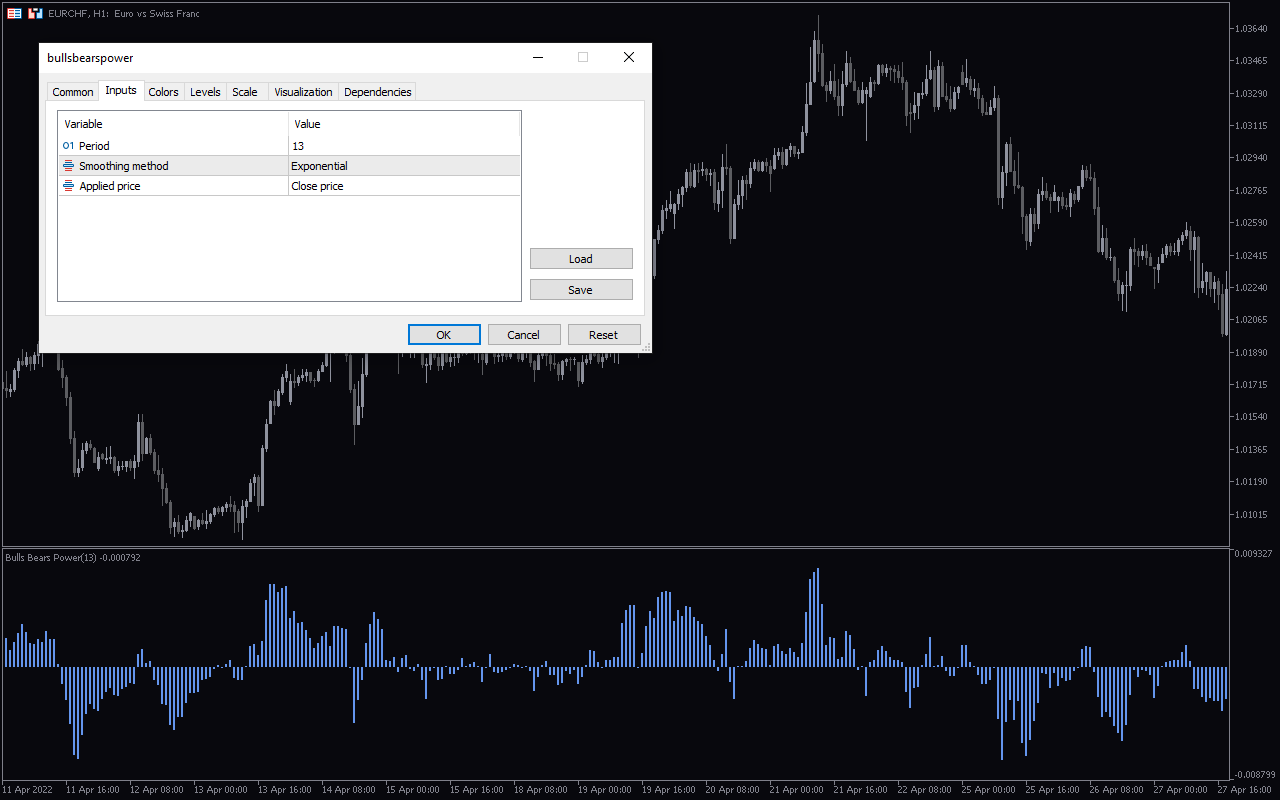Switch to the Dependencies tab
Viewport: 1280px width, 800px height.
click(x=378, y=92)
